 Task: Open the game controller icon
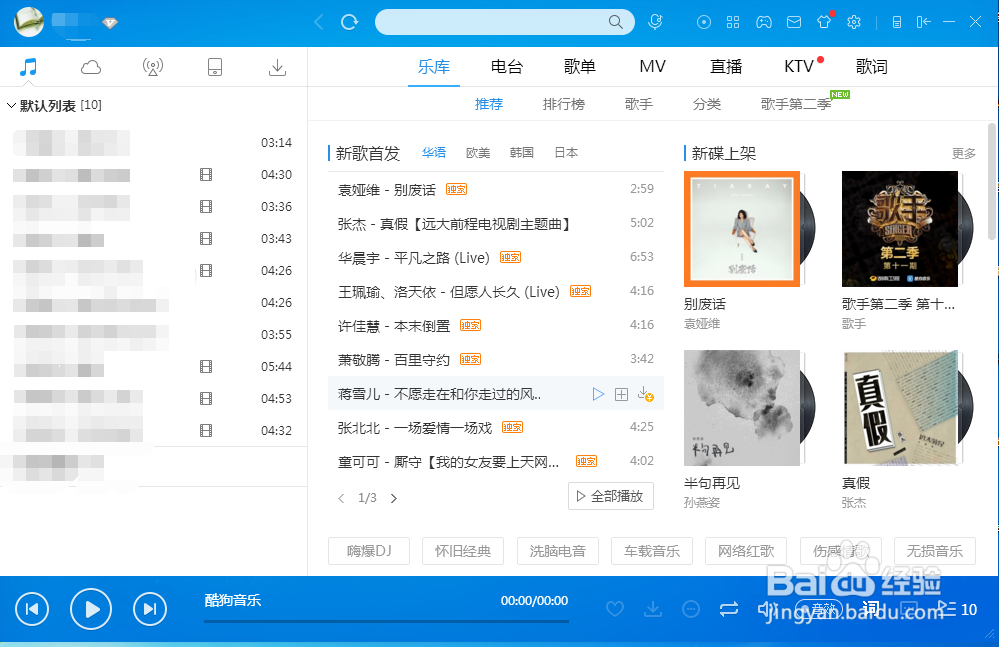point(764,22)
